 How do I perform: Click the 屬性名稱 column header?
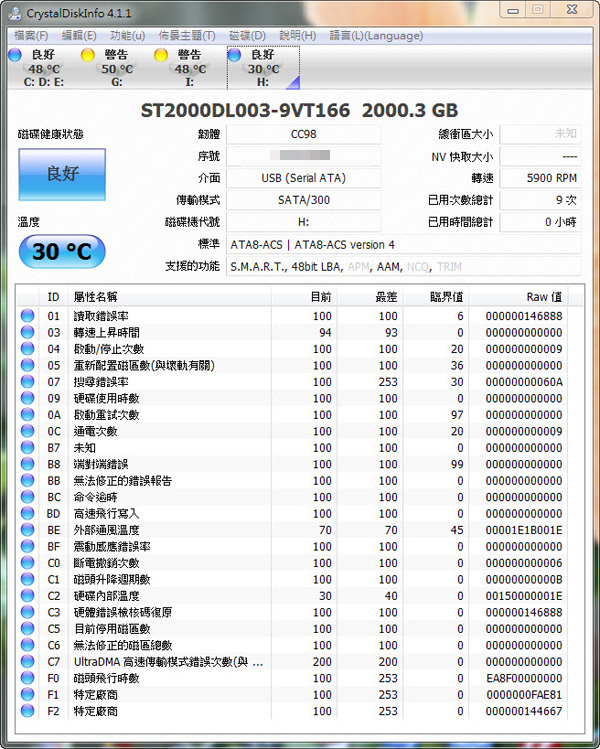pyautogui.click(x=170, y=297)
